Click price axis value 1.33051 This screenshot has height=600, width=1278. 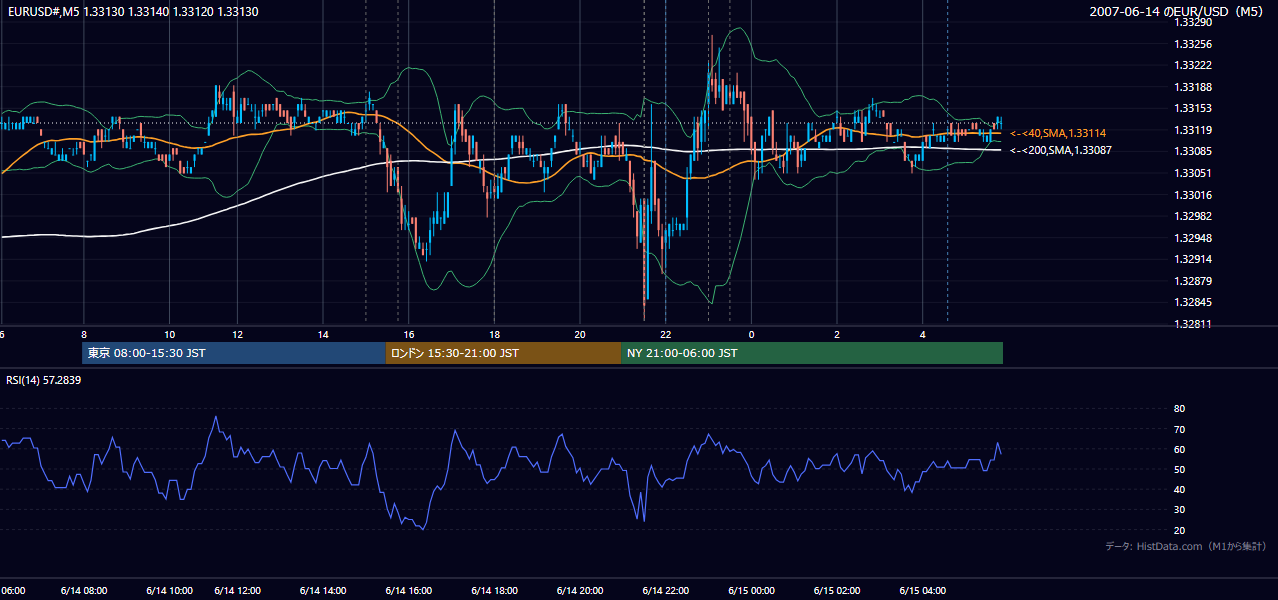1193,173
